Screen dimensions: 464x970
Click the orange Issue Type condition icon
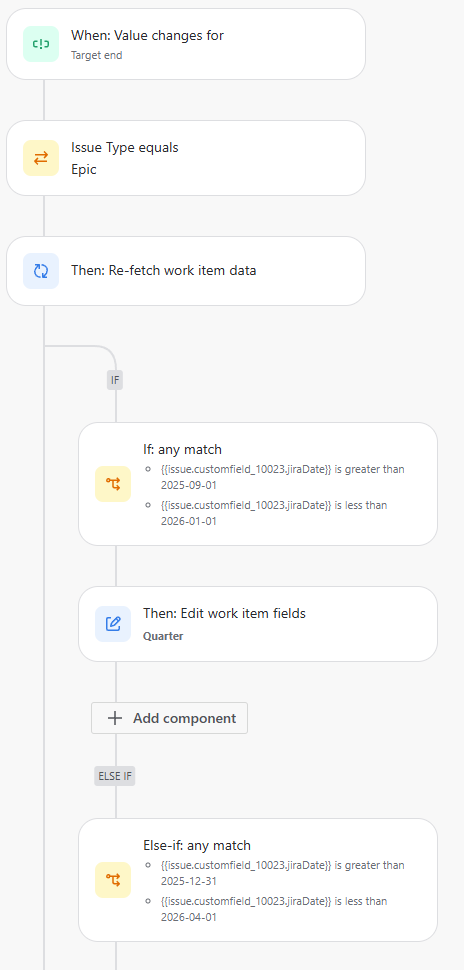pos(41,158)
